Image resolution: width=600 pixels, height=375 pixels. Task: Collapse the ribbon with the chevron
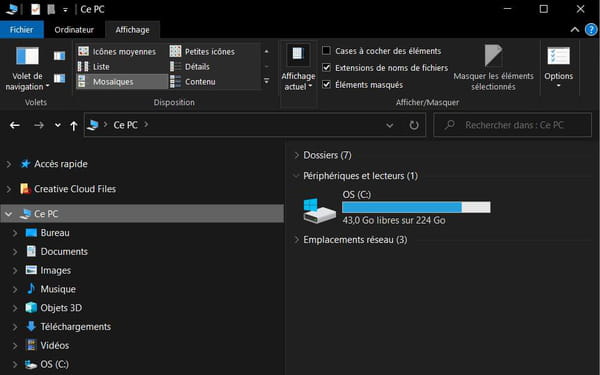[575, 29]
